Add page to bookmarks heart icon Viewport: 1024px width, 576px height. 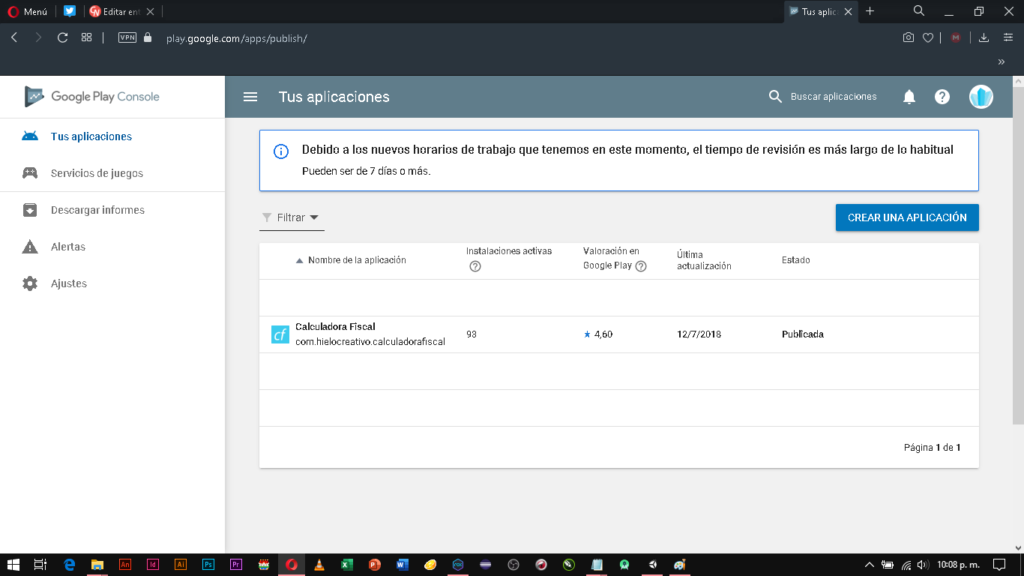927,38
